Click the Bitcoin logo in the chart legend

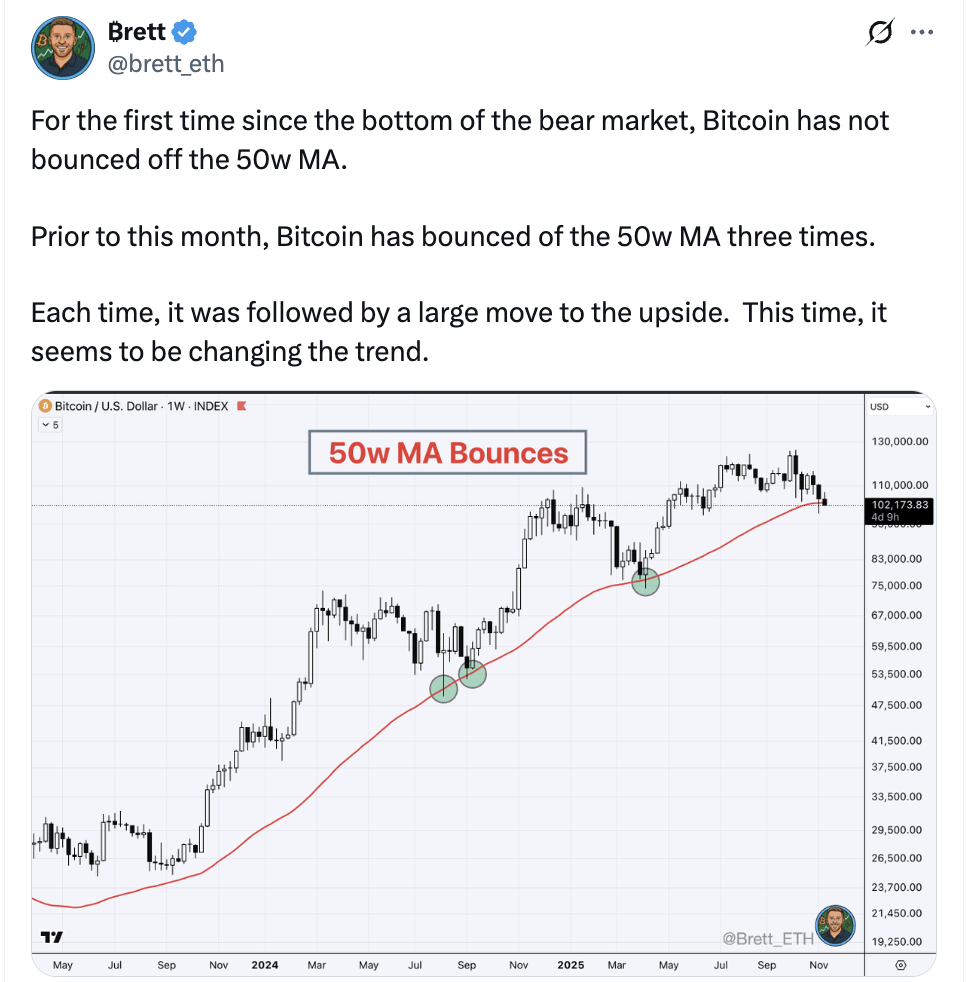(x=46, y=407)
